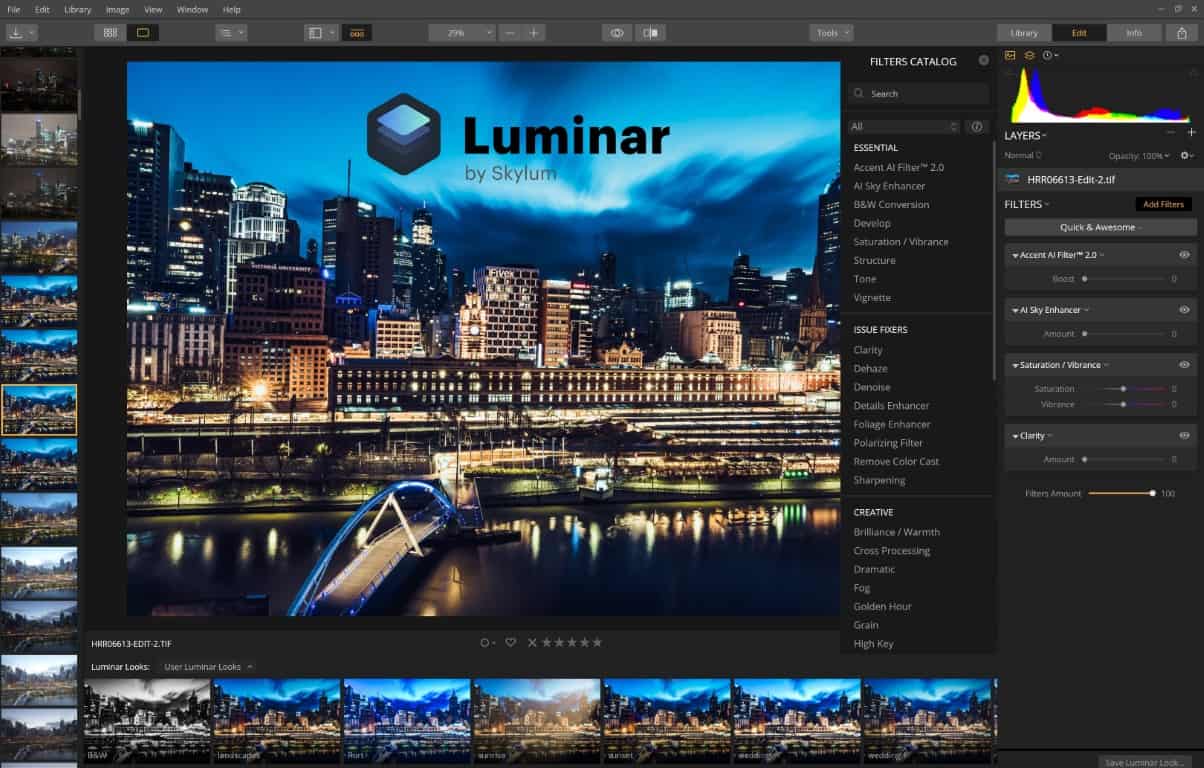Click the Vibrance slider handle
The height and width of the screenshot is (768, 1204).
(1123, 405)
